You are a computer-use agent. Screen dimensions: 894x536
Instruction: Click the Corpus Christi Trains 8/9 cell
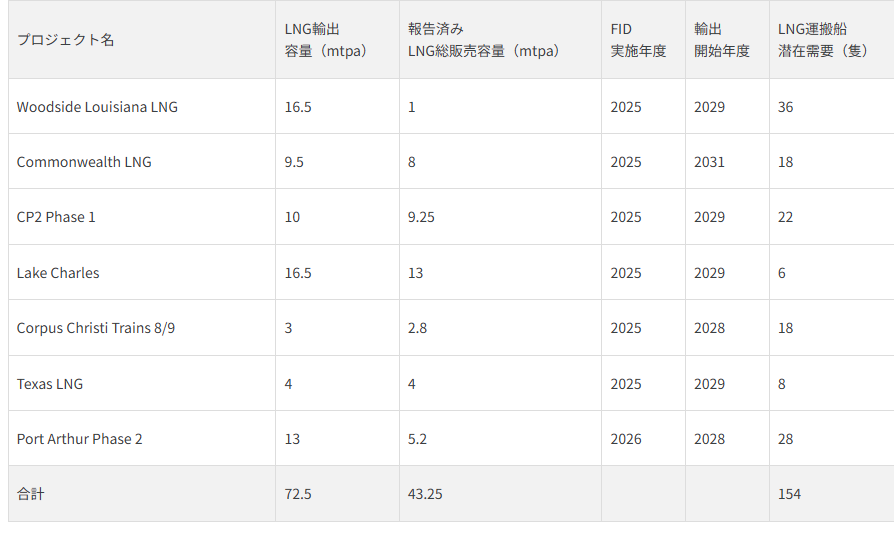pos(96,328)
